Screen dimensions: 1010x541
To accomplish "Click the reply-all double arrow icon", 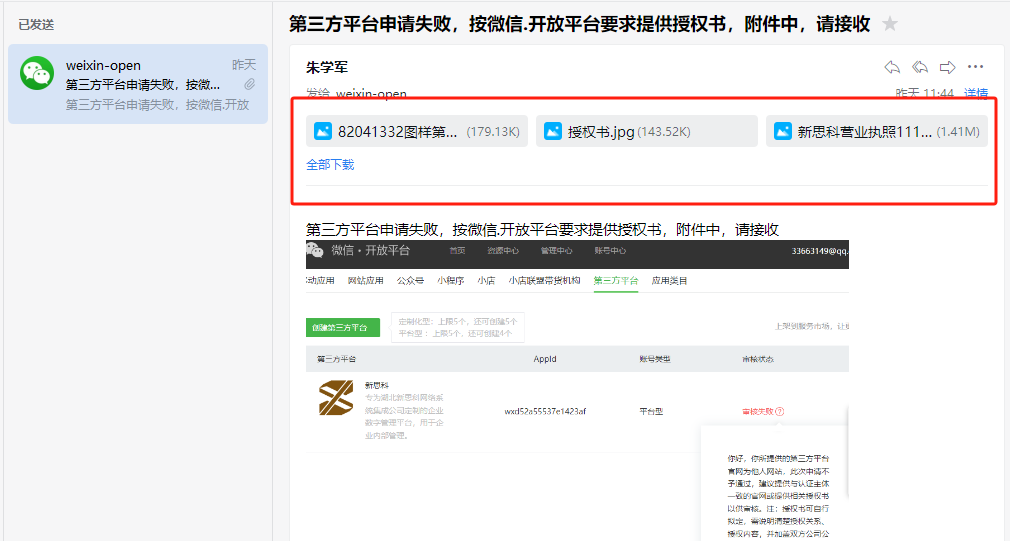I will [x=920, y=67].
